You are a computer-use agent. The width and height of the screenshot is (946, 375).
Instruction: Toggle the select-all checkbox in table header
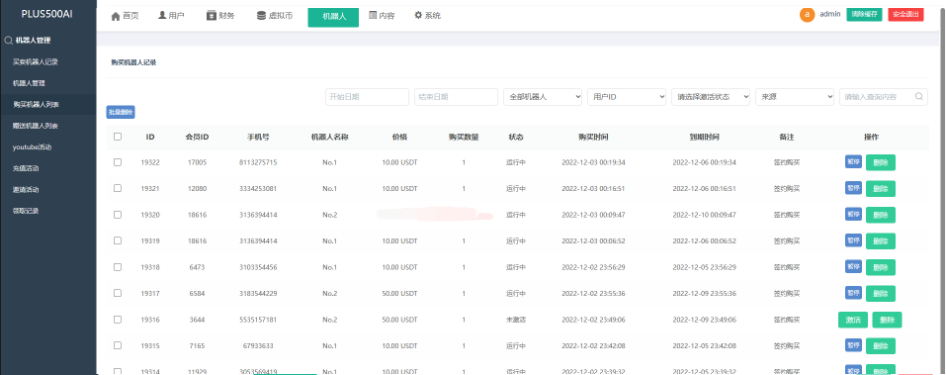point(118,137)
